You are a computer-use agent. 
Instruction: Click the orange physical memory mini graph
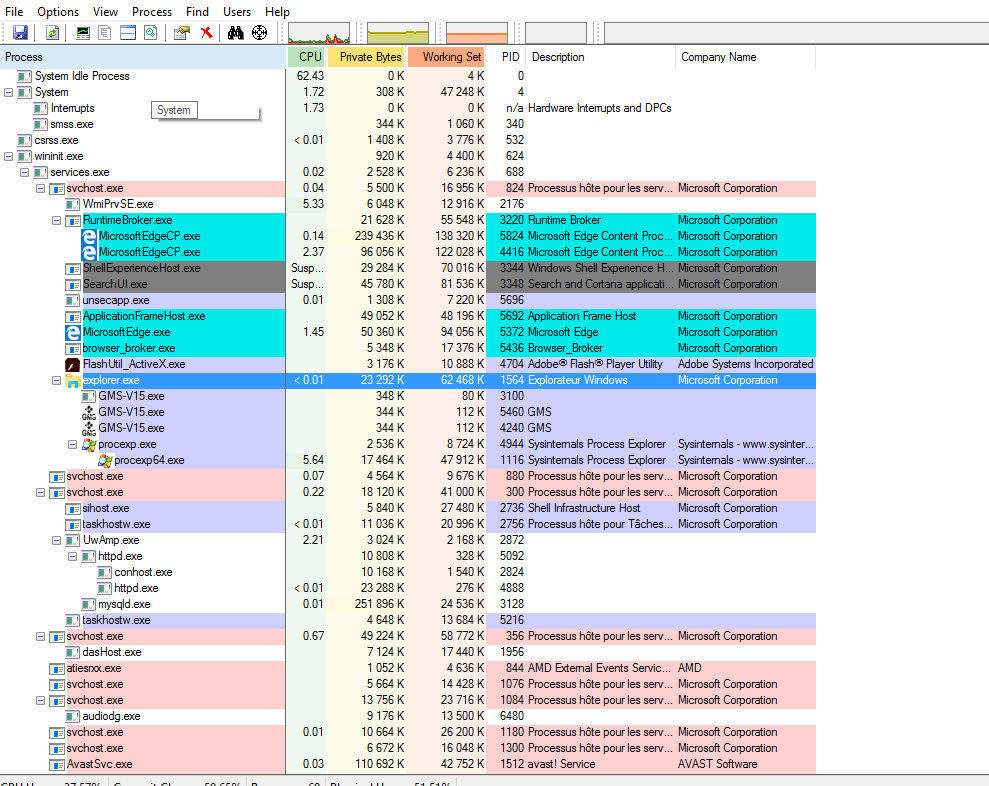pos(477,33)
